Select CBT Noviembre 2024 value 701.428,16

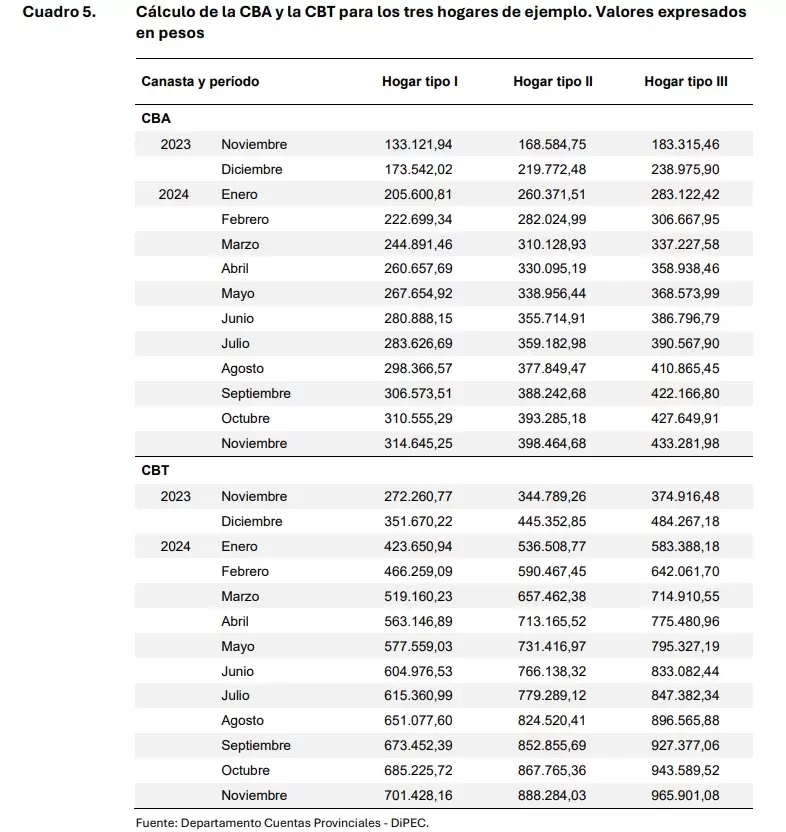(x=418, y=795)
